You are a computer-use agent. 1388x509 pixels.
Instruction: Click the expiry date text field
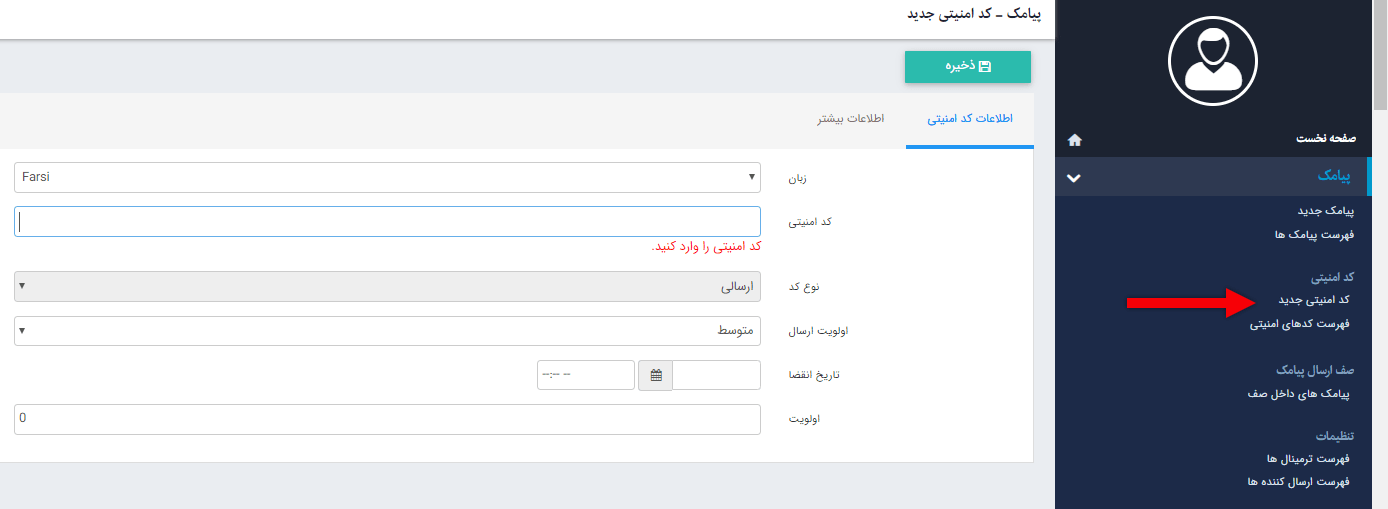point(716,375)
